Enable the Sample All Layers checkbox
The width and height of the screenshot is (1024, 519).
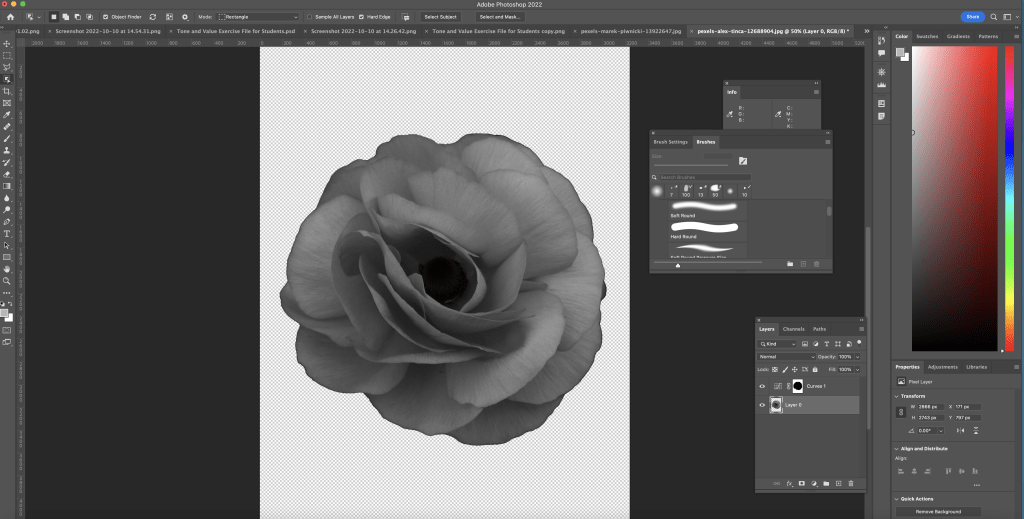tap(310, 17)
